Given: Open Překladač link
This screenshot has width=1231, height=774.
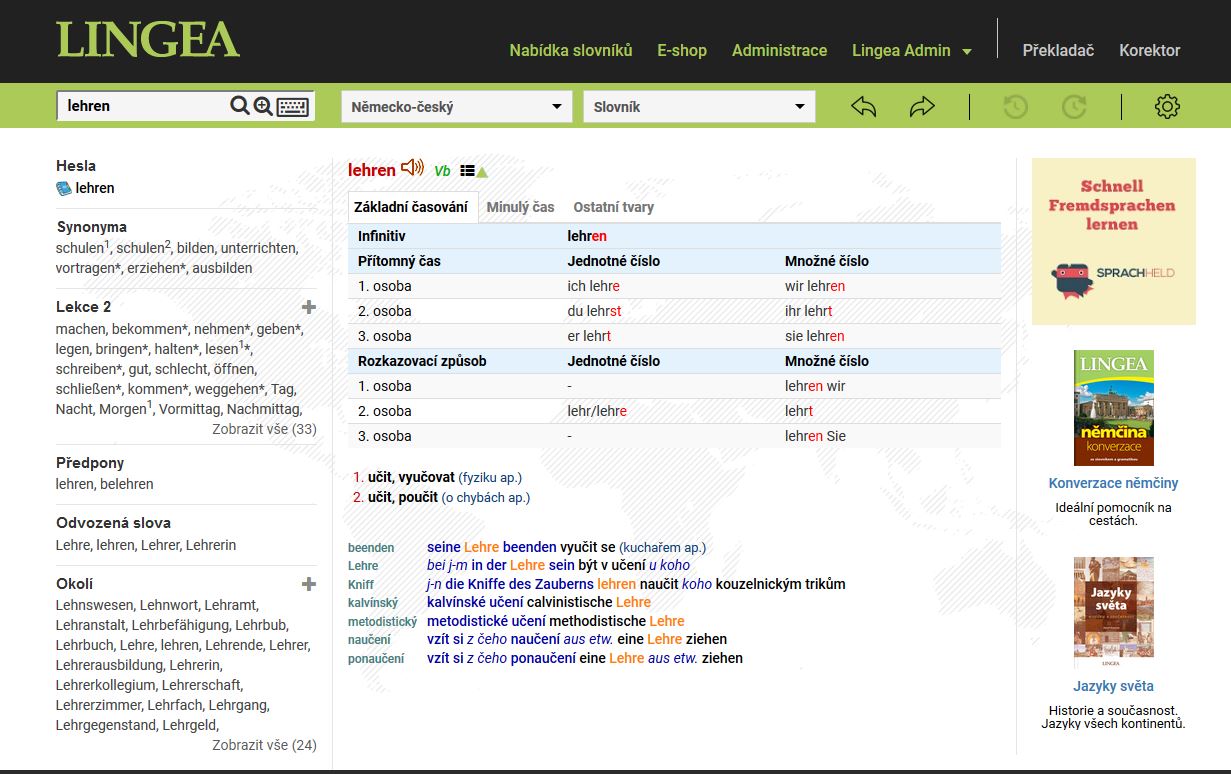Looking at the screenshot, I should coord(1058,50).
